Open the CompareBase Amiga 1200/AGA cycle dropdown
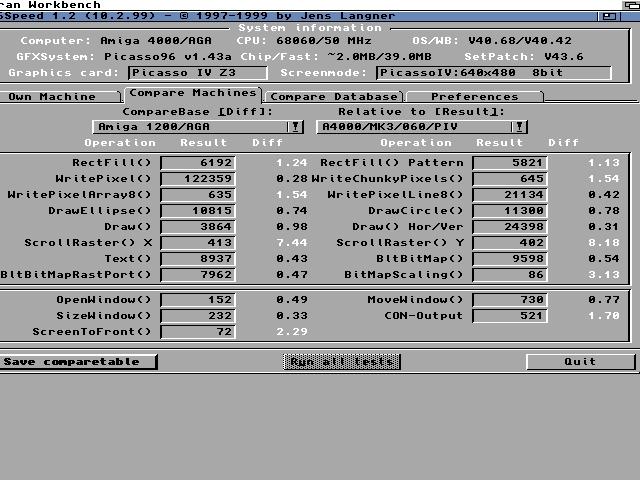This screenshot has width=640, height=480. click(198, 127)
